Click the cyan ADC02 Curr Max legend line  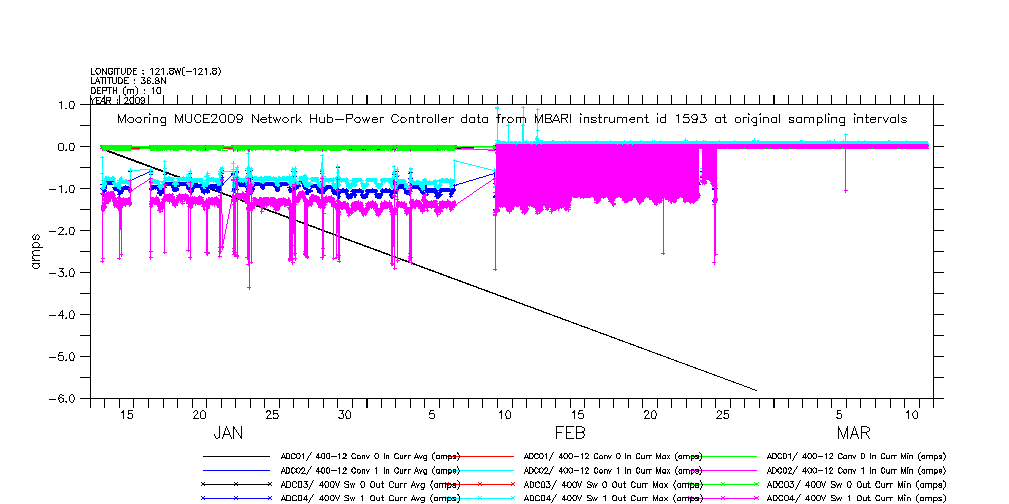pos(478,470)
